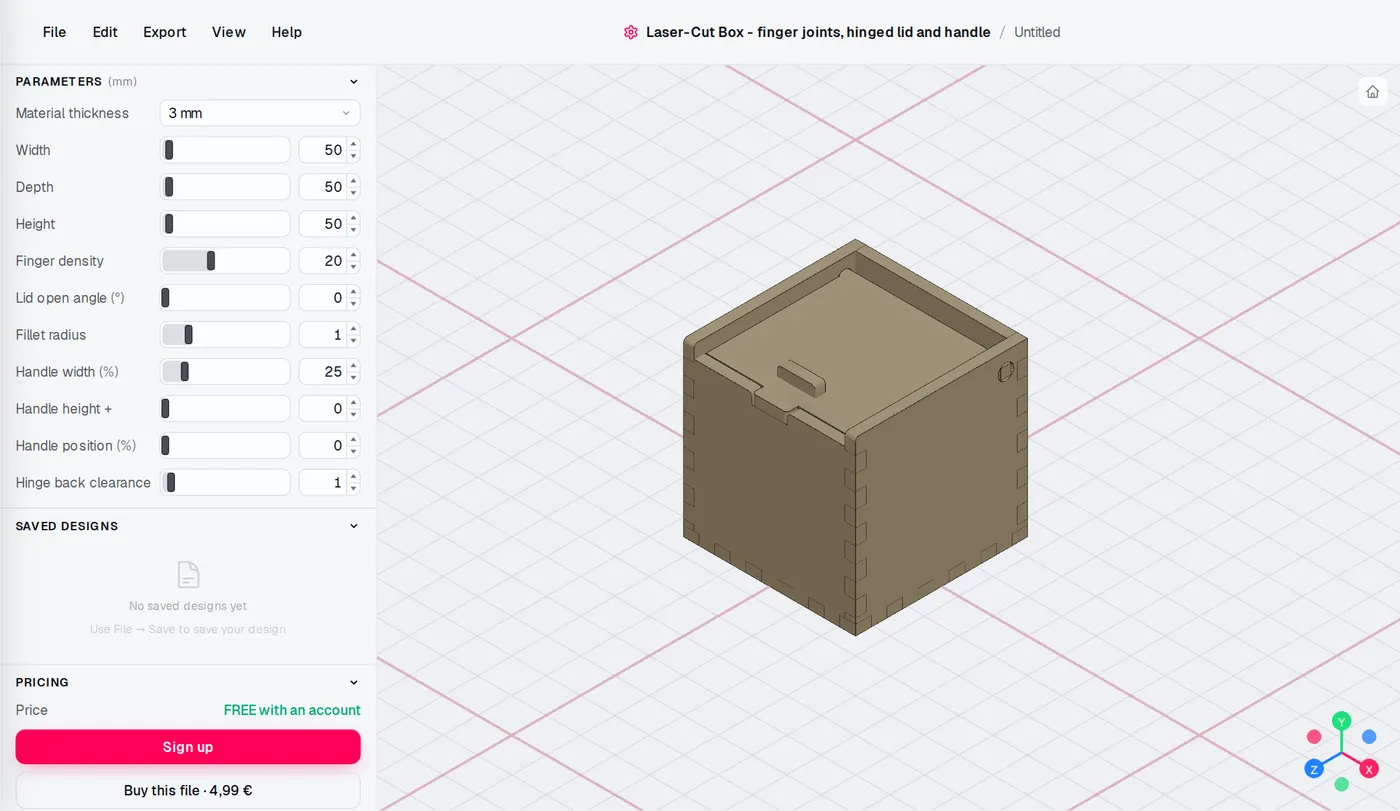Click the home view reset icon
The width and height of the screenshot is (1400, 811).
click(x=1372, y=92)
